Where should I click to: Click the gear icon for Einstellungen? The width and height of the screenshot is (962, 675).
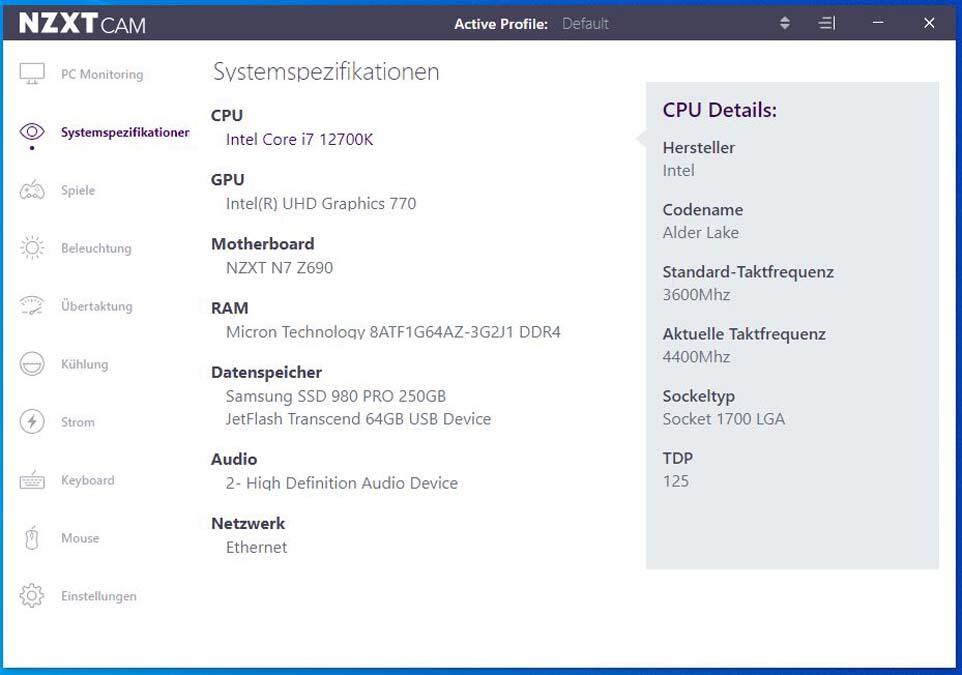click(x=32, y=596)
